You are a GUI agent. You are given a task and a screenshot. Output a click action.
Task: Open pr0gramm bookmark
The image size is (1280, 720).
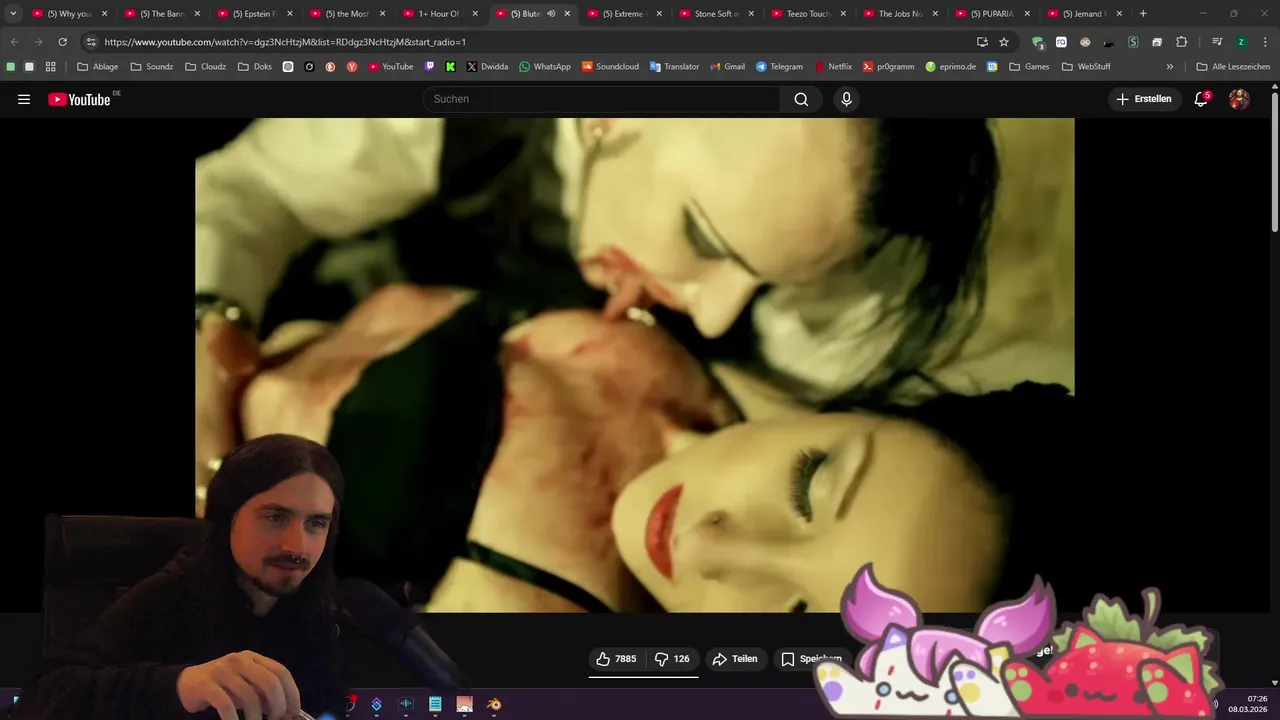[888, 67]
